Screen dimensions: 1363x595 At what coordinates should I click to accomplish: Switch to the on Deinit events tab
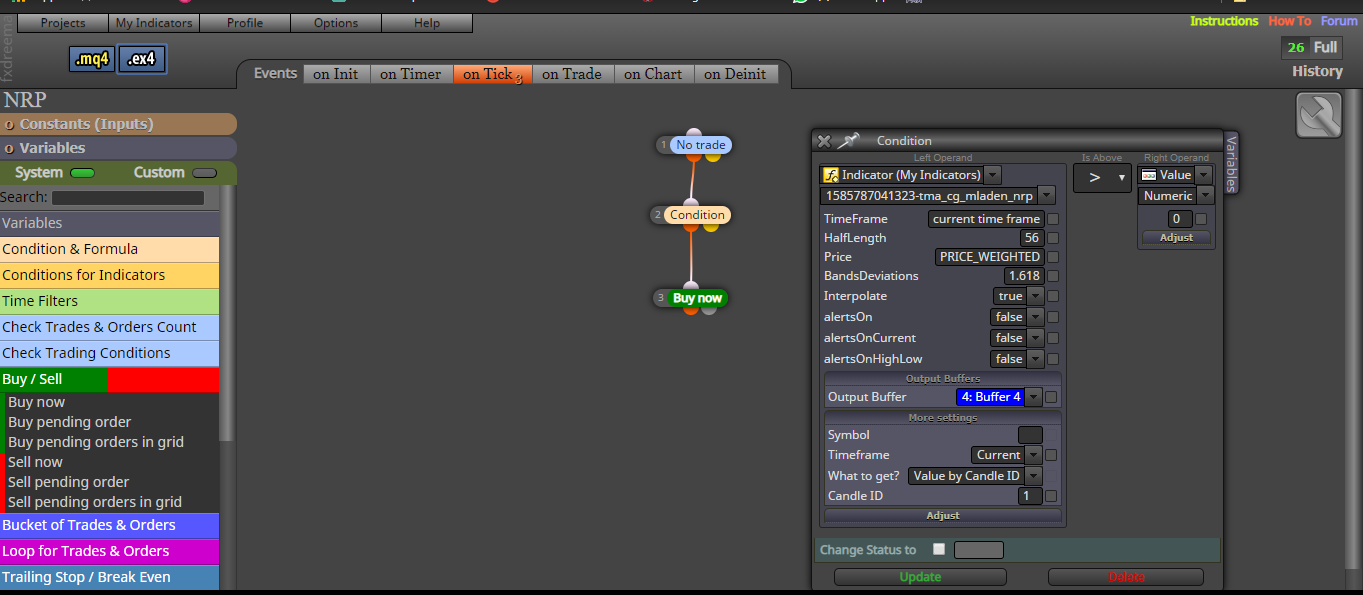tap(735, 74)
